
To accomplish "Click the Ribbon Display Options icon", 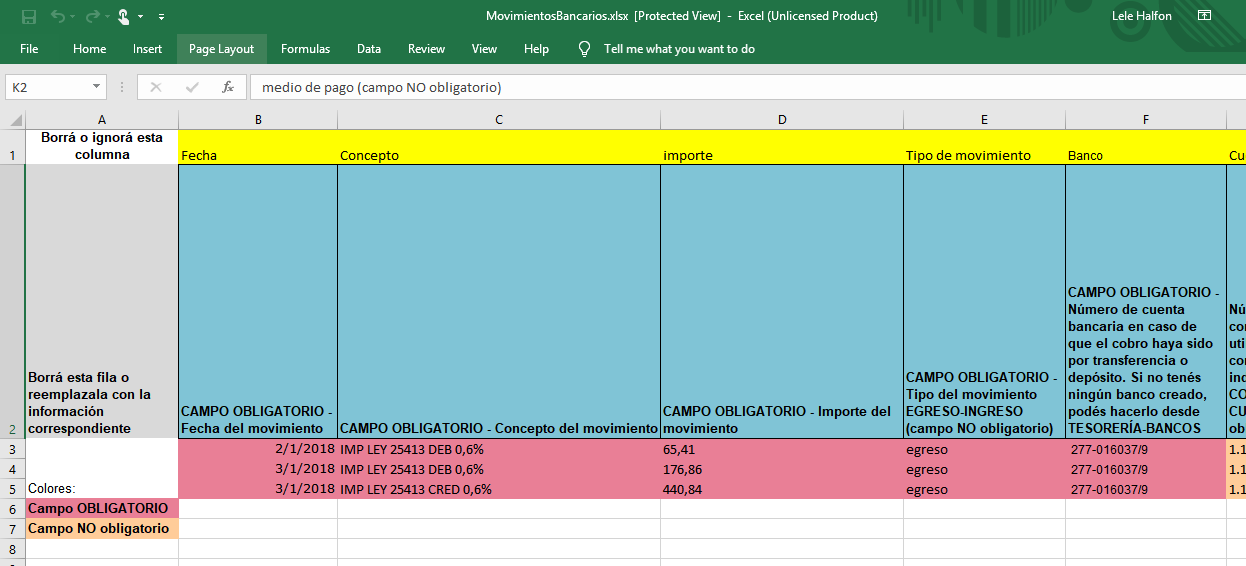I will tap(1205, 16).
